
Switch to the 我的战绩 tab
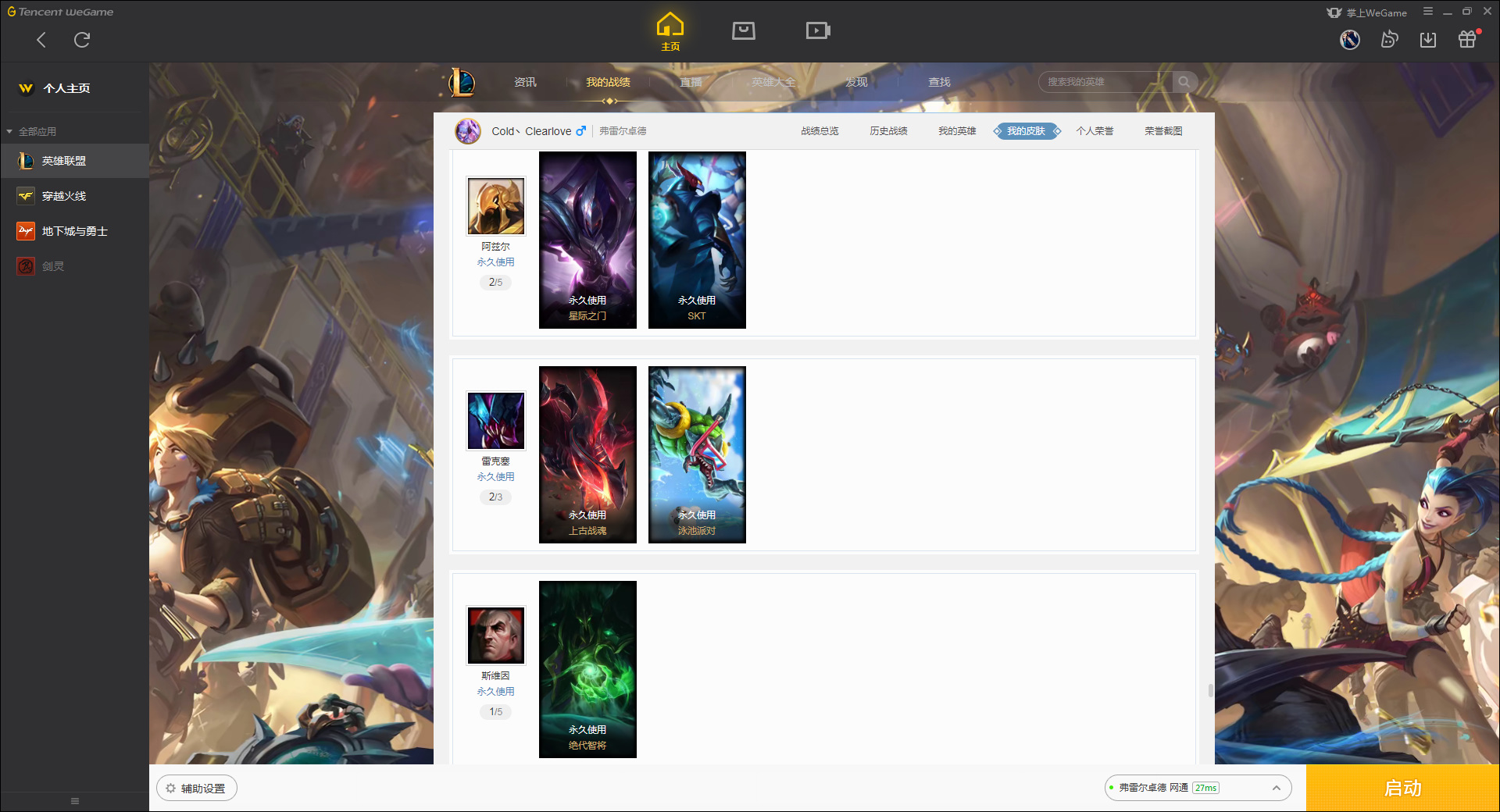(608, 82)
